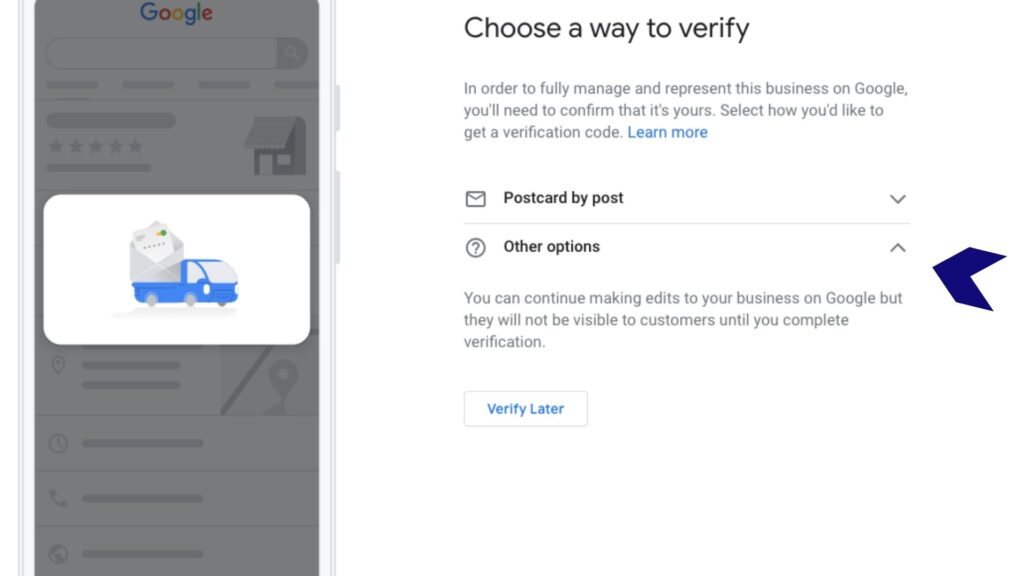Collapse the Other options chevron
The height and width of the screenshot is (576, 1024).
pyautogui.click(x=898, y=248)
